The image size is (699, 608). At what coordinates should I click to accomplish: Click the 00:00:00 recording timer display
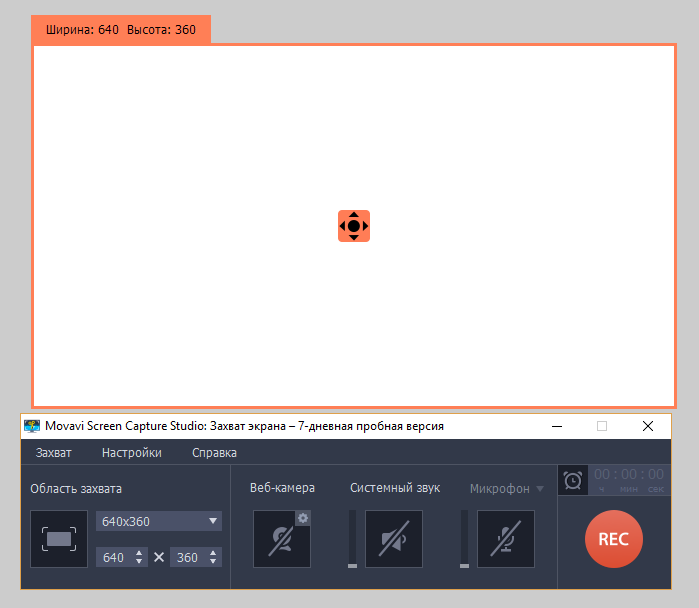click(x=629, y=480)
